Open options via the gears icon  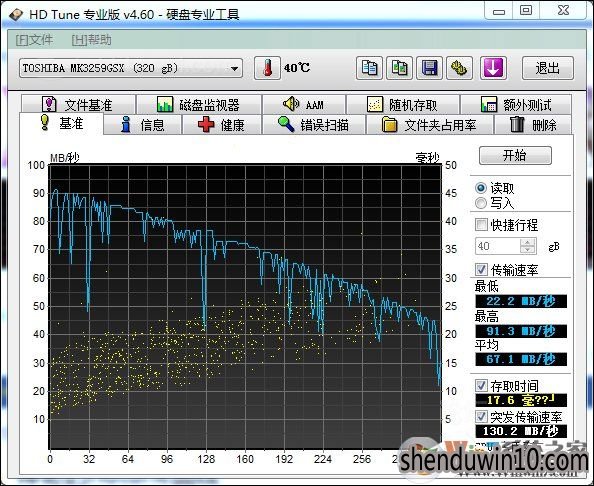pos(459,68)
